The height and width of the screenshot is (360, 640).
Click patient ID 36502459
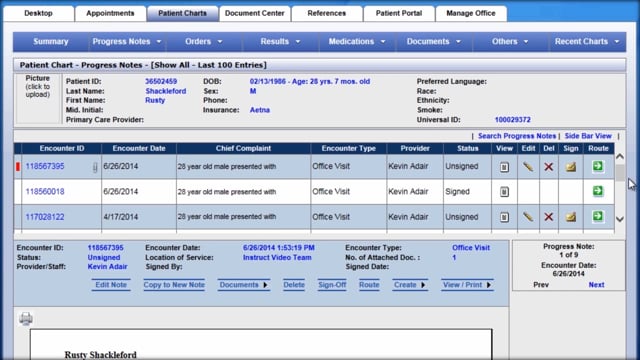point(161,82)
